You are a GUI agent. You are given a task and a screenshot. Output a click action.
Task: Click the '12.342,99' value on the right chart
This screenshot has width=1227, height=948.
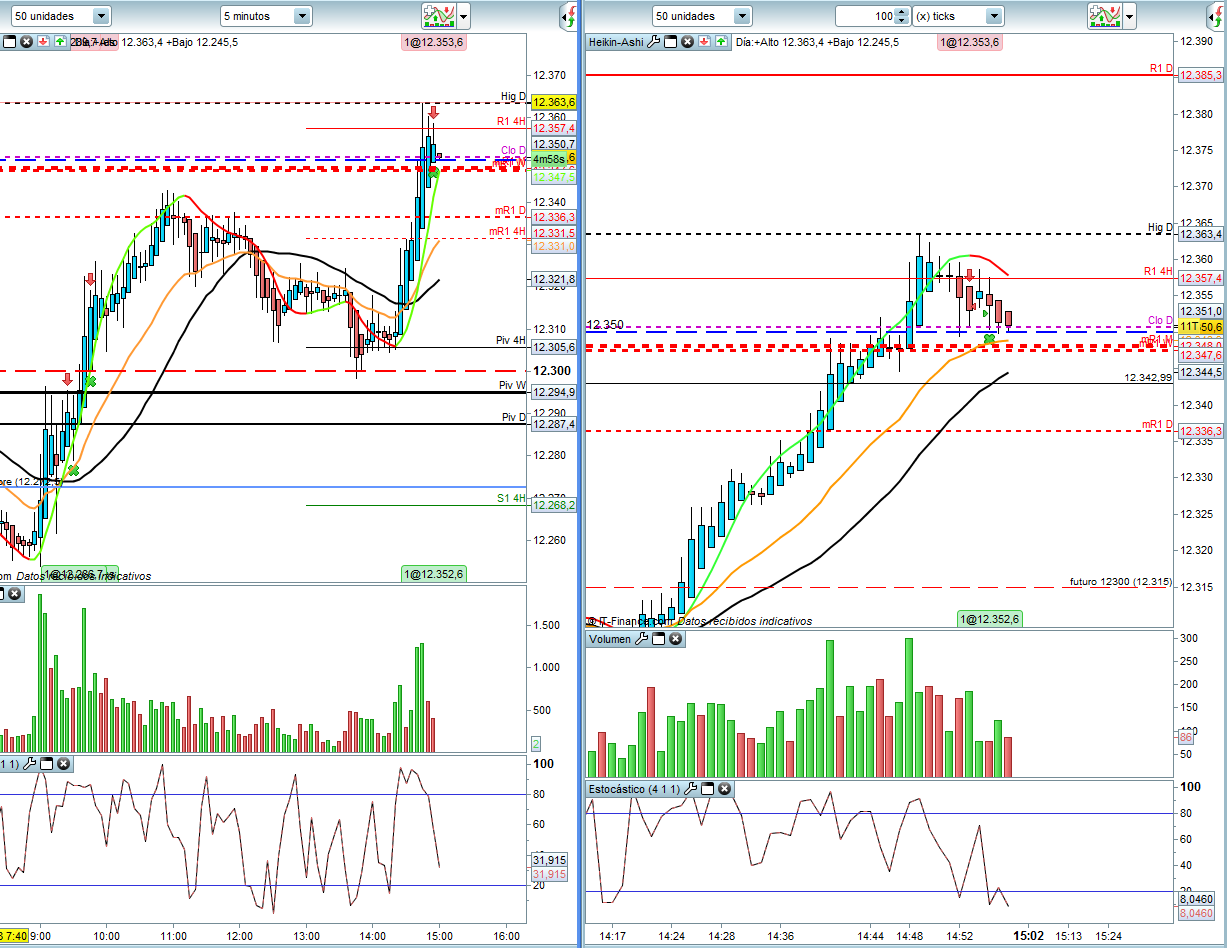tap(1148, 378)
